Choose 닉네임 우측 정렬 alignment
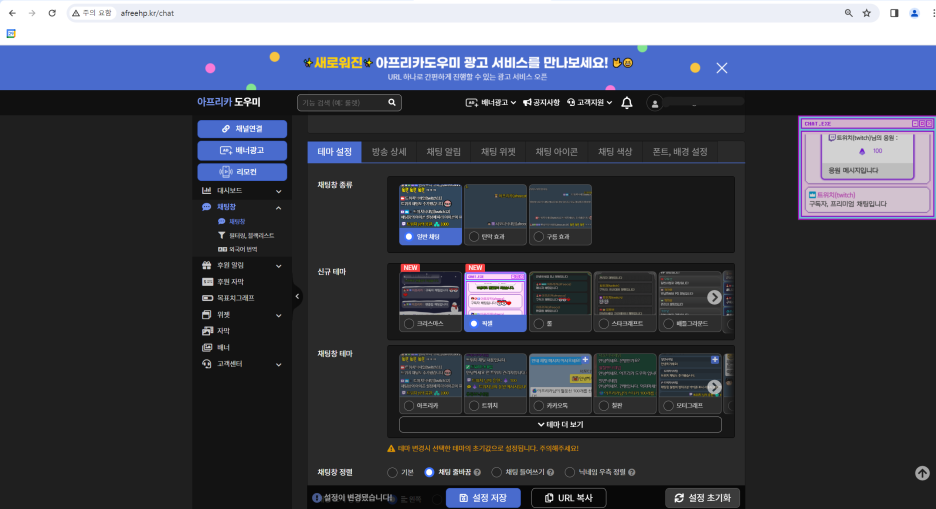936x509 pixels. 569,473
